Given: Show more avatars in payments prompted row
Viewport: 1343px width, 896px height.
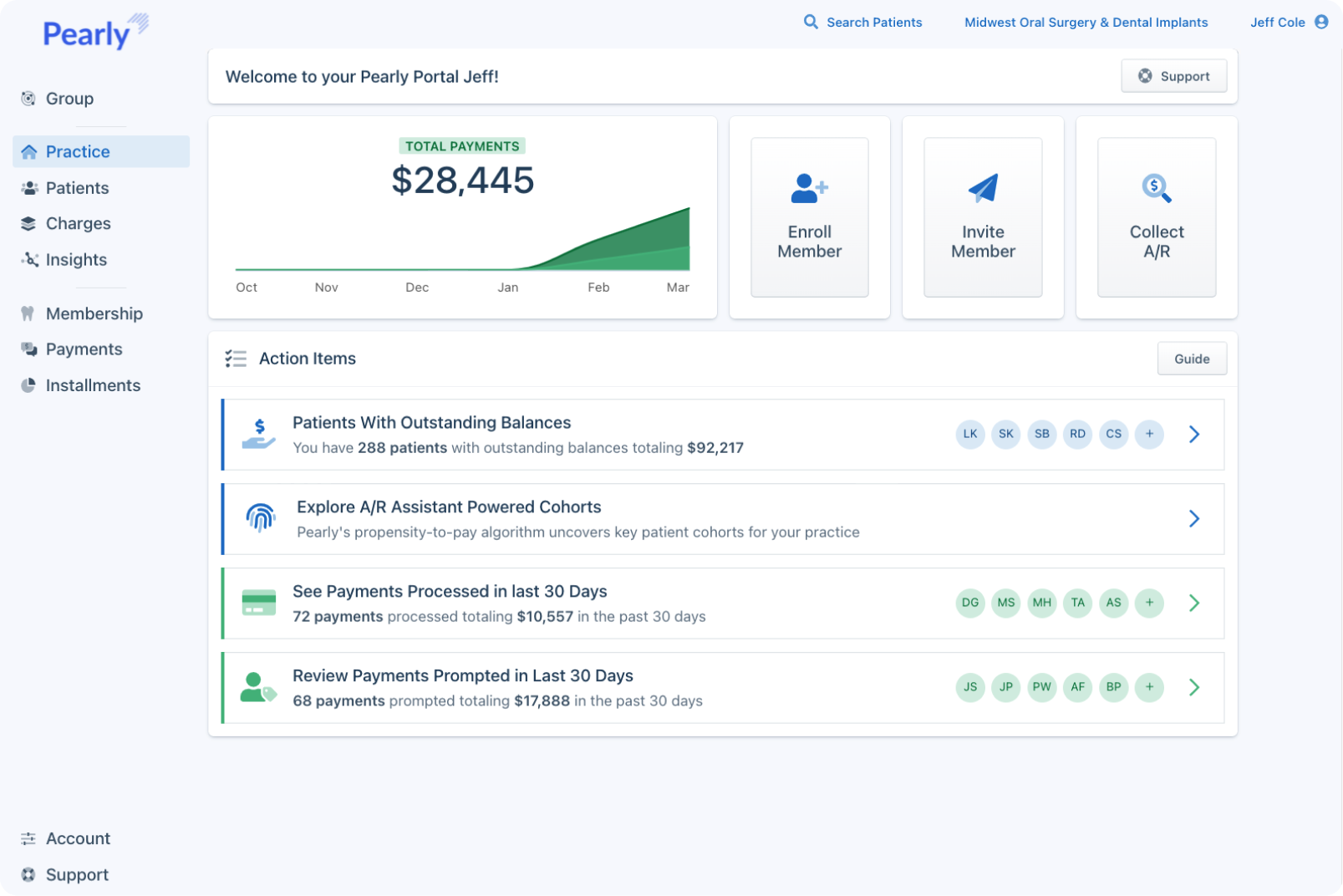Looking at the screenshot, I should click(1150, 687).
